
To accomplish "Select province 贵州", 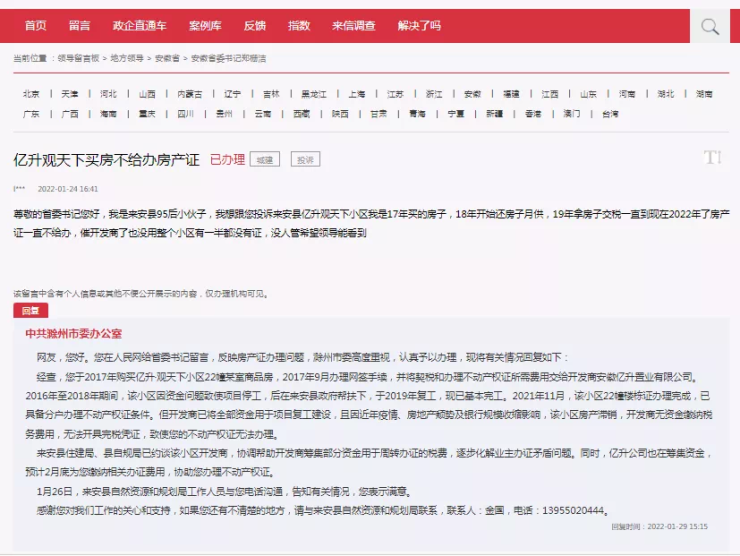I will (x=224, y=114).
